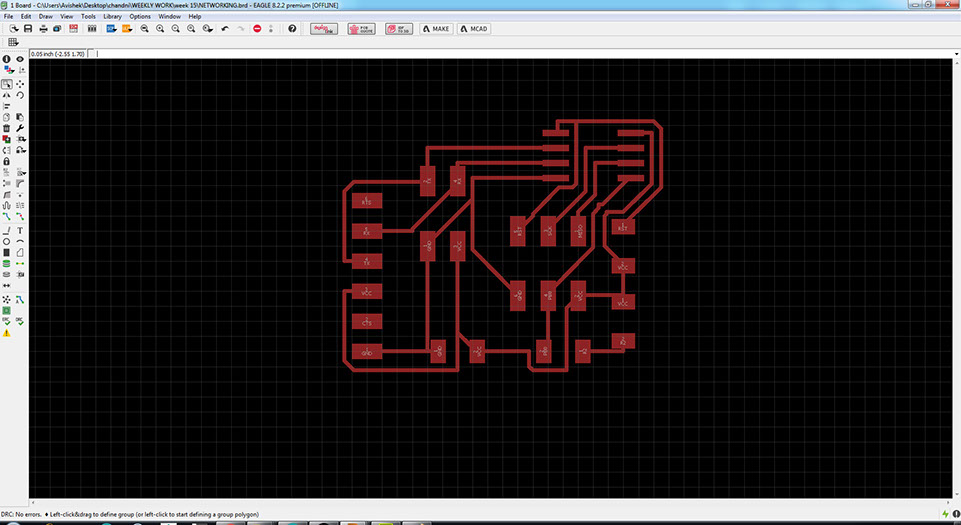
Task: Open the Options menu
Action: tap(140, 17)
